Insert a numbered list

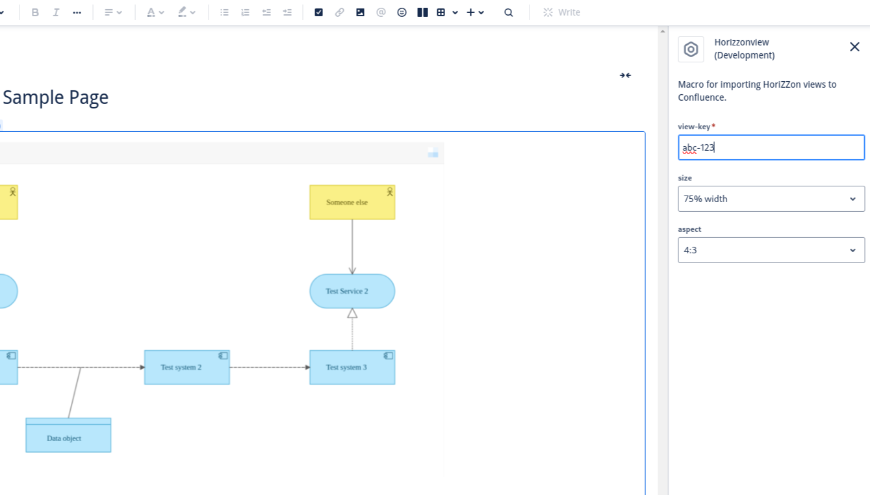coord(245,13)
